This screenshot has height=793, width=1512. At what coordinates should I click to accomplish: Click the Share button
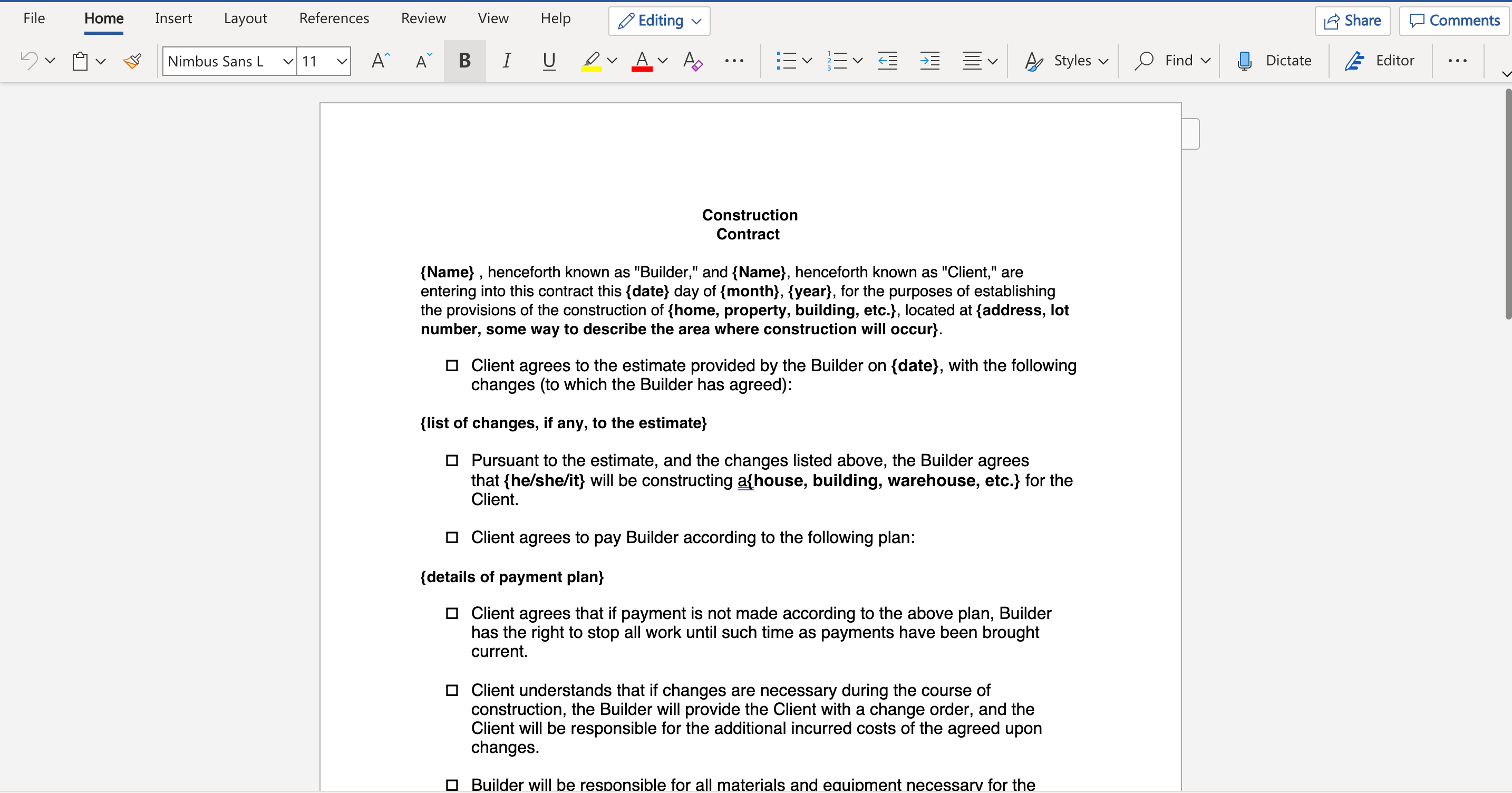point(1352,21)
